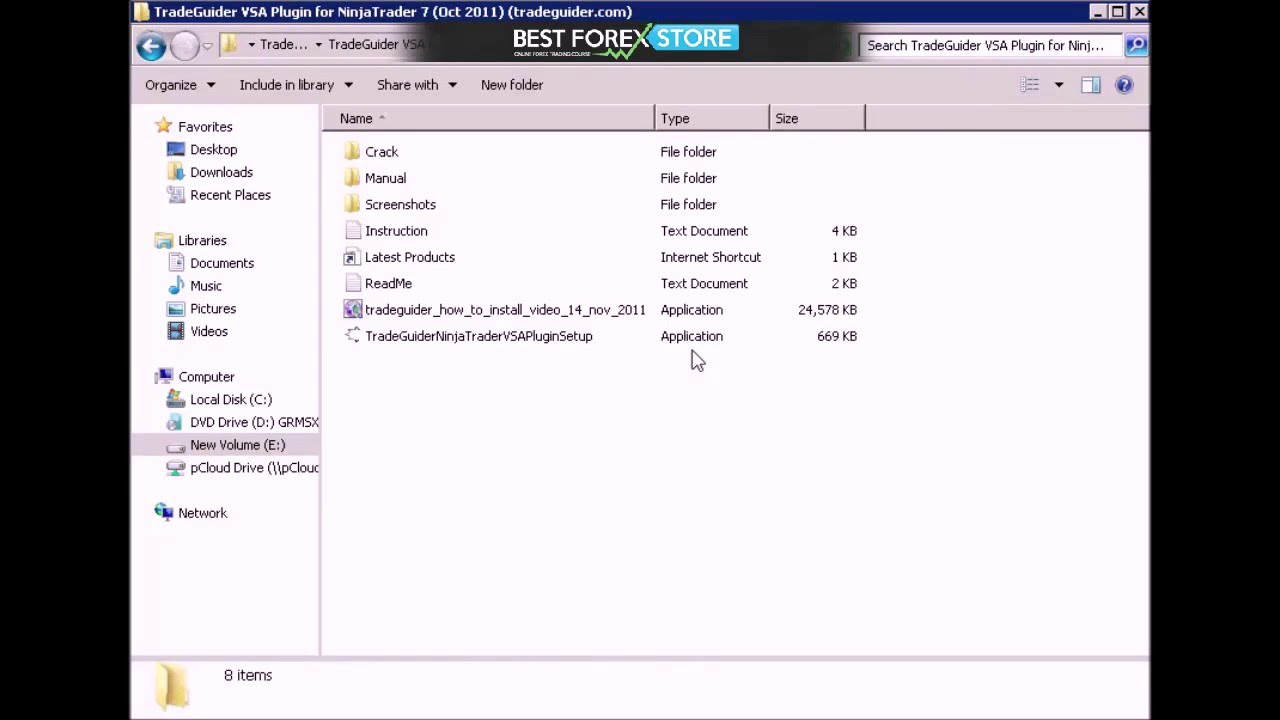Click the Back navigation arrow button
Viewport: 1280px width, 720px height.
click(x=151, y=45)
